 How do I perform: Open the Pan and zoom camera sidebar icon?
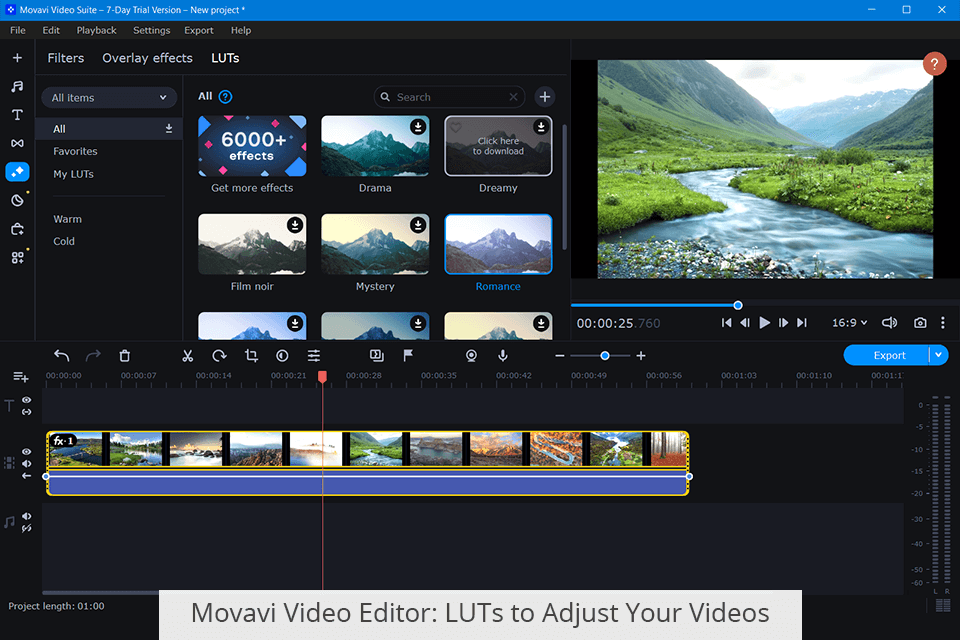[x=17, y=229]
